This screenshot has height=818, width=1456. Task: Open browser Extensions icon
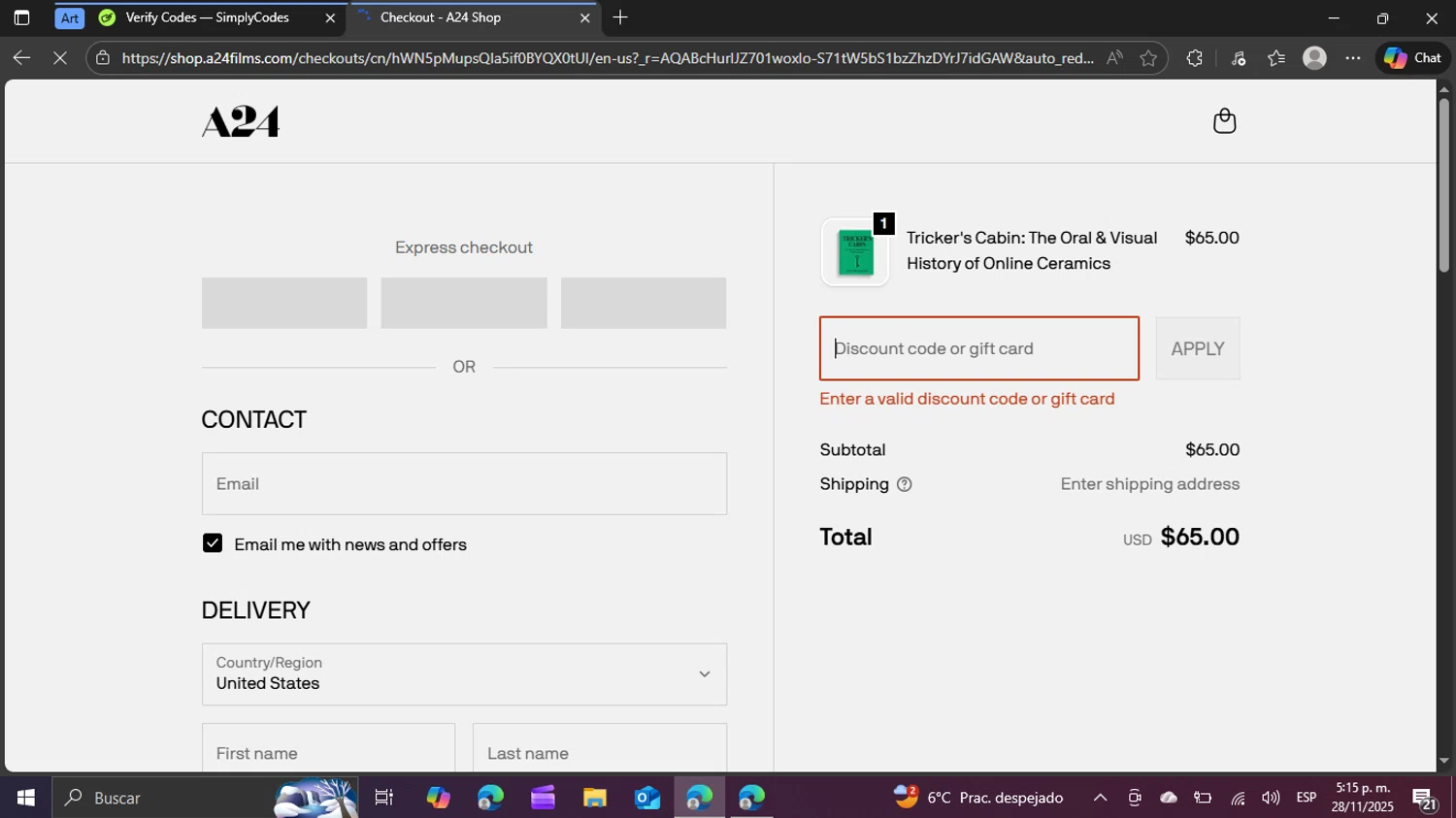tap(1194, 58)
